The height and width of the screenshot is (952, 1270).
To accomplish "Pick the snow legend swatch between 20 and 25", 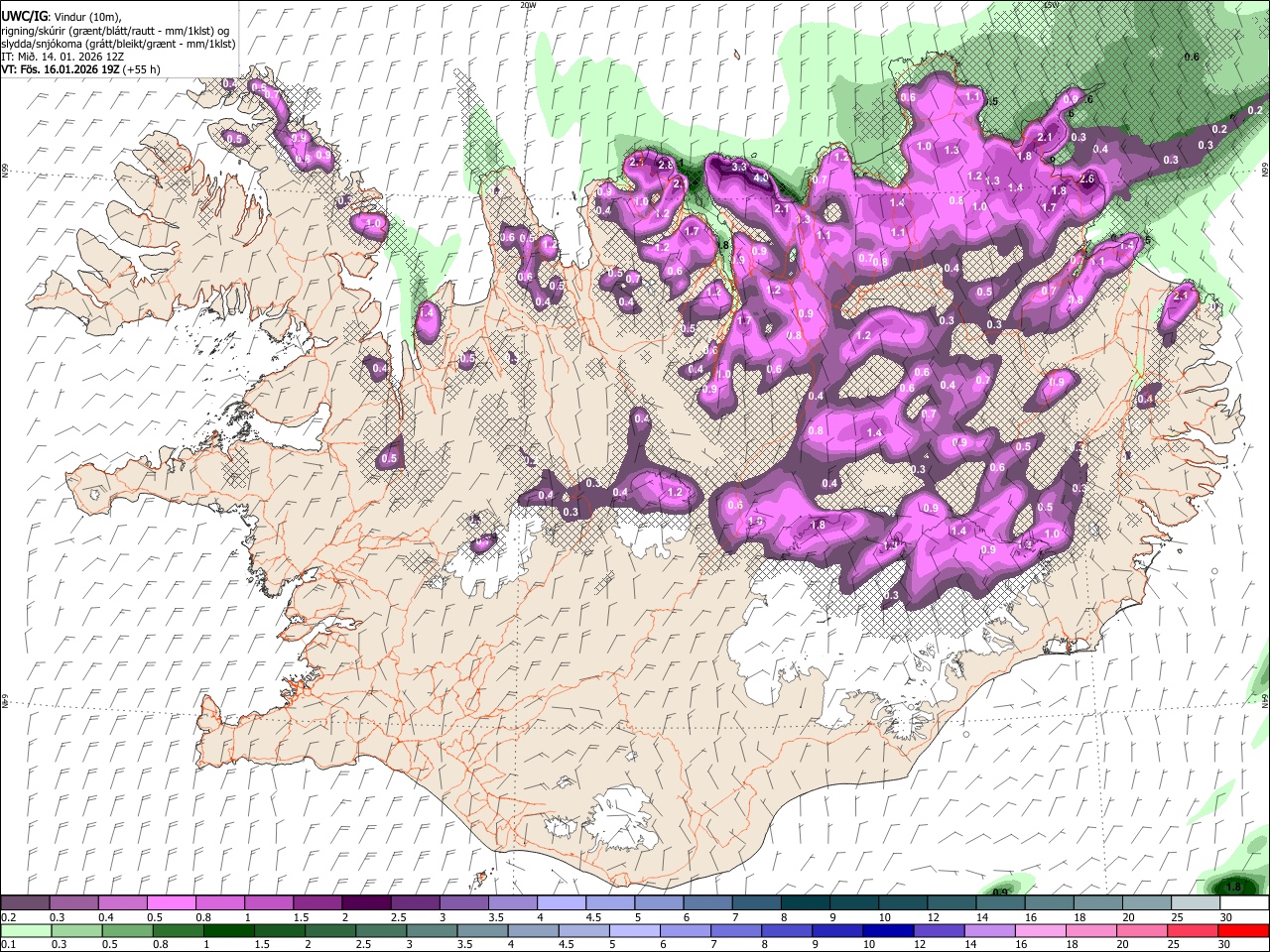I will tap(1147, 903).
